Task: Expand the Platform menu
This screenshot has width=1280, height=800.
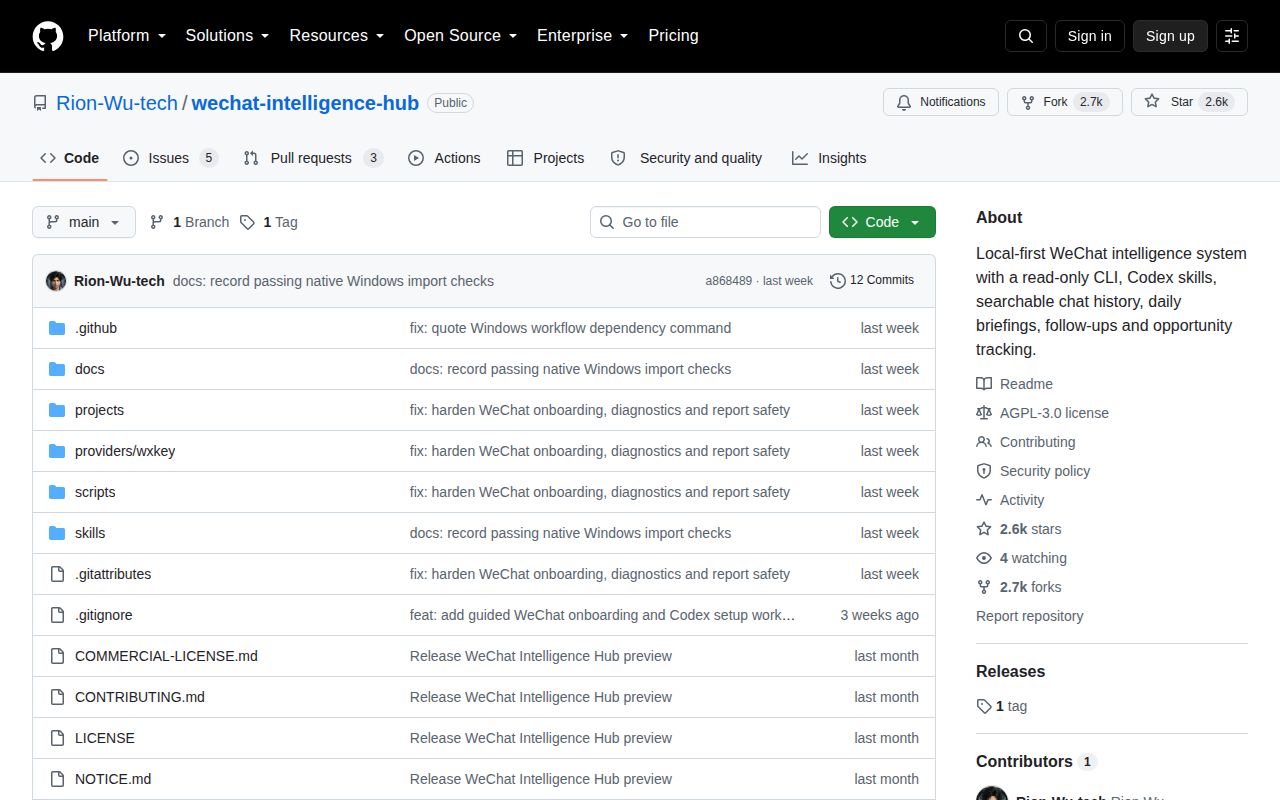Action: [127, 36]
